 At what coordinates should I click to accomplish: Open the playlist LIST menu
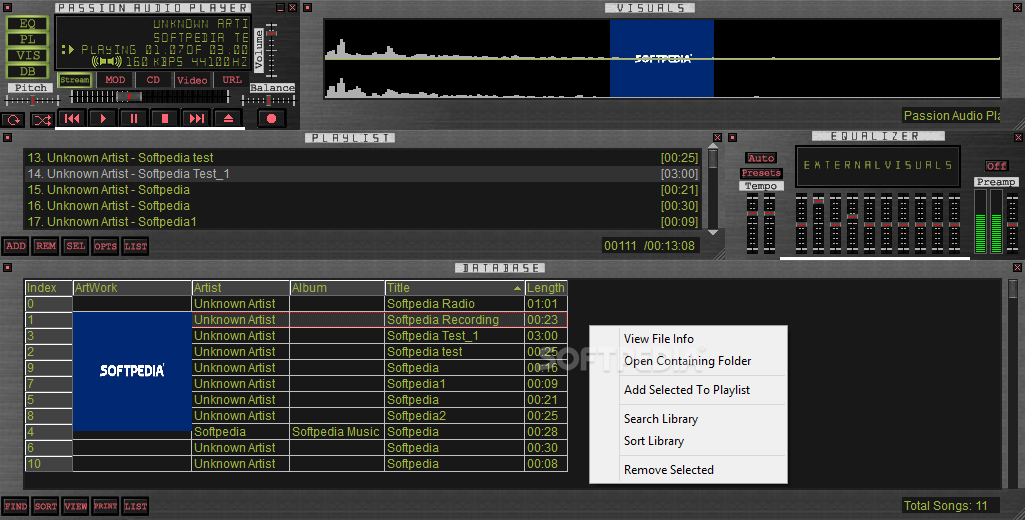pyautogui.click(x=135, y=246)
